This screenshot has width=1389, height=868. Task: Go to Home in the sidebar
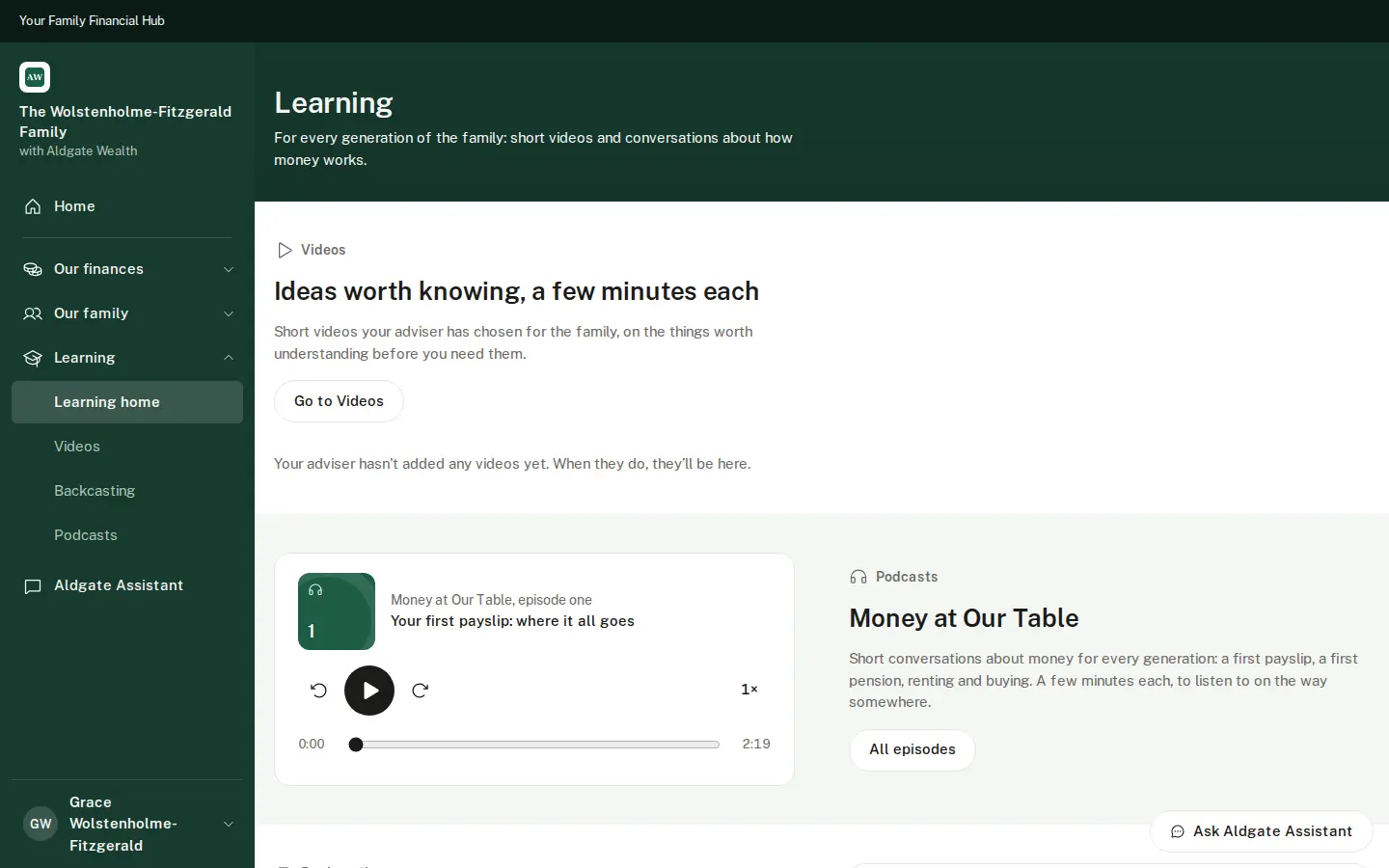point(127,206)
